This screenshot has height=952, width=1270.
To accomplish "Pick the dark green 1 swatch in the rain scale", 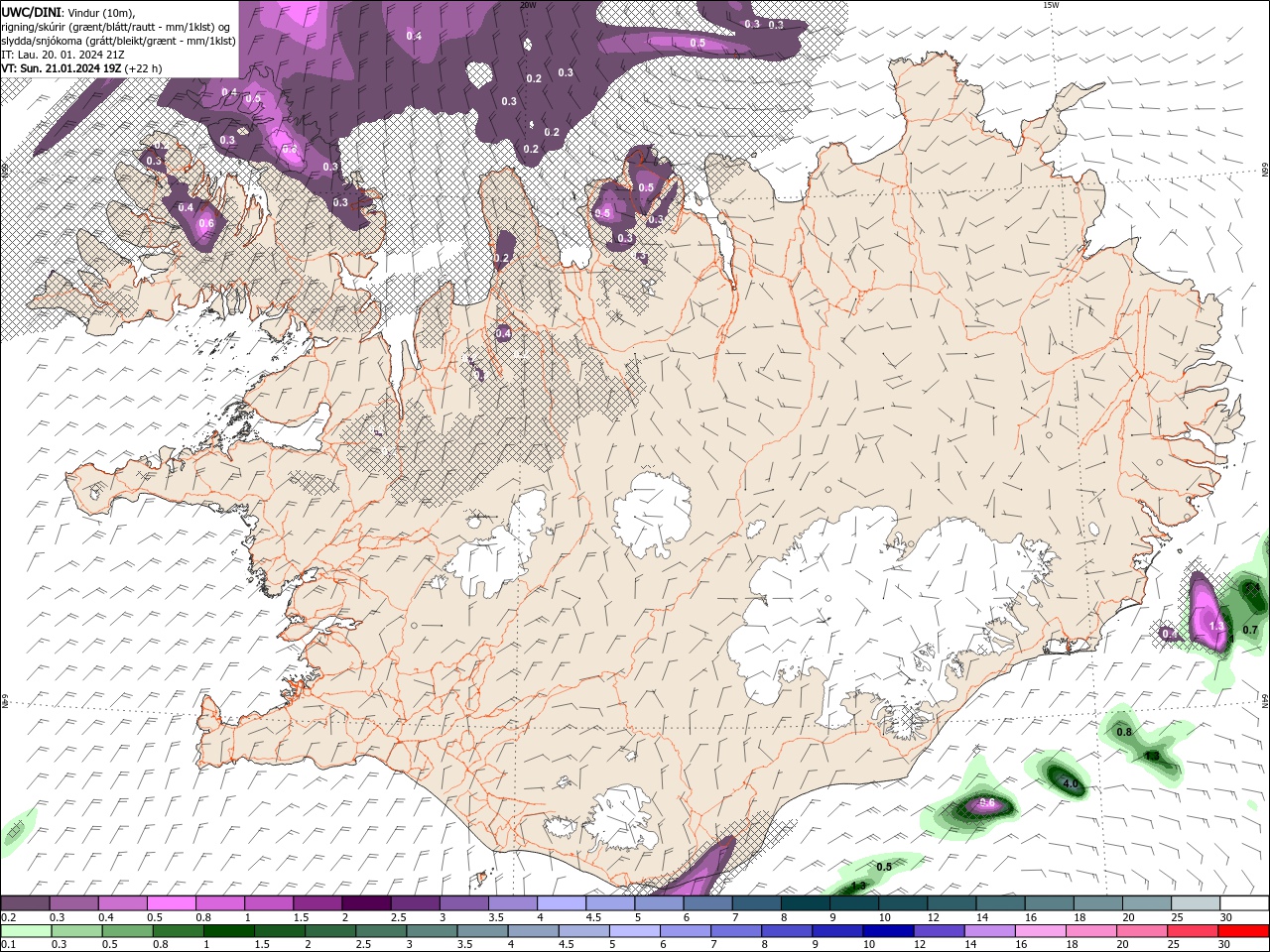I will click(x=228, y=931).
